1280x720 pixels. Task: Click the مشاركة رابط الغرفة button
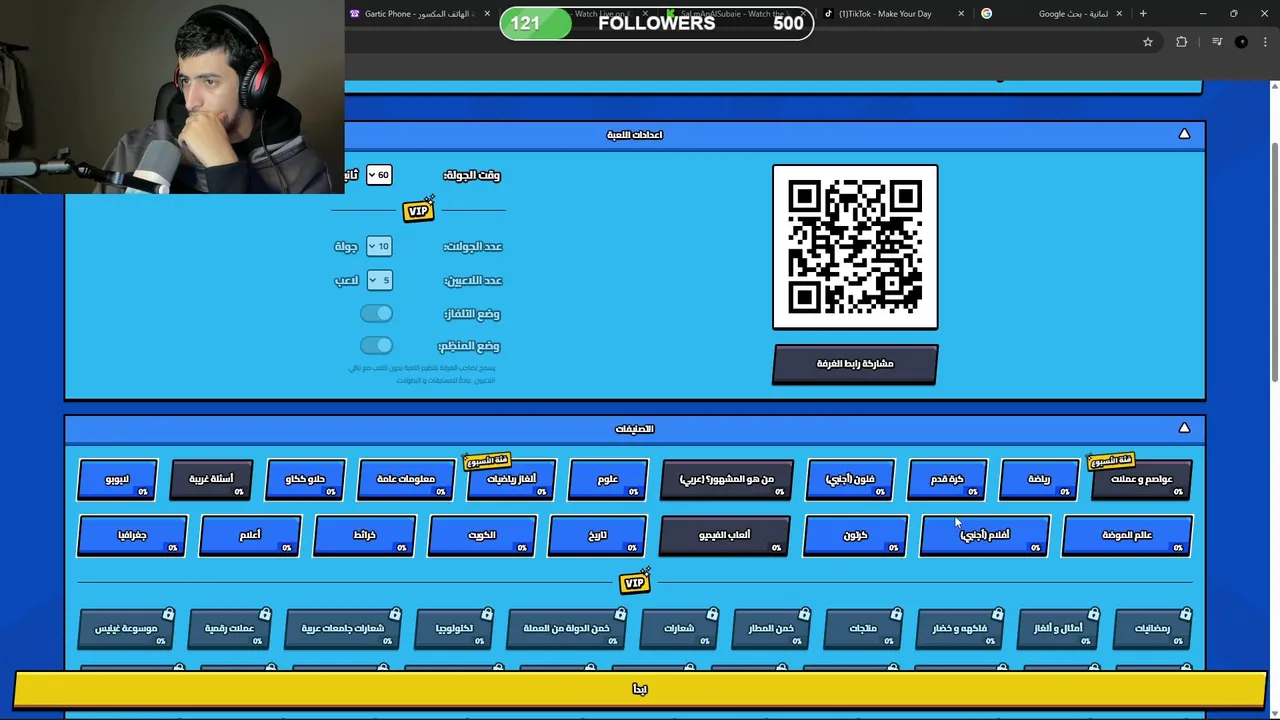point(855,364)
